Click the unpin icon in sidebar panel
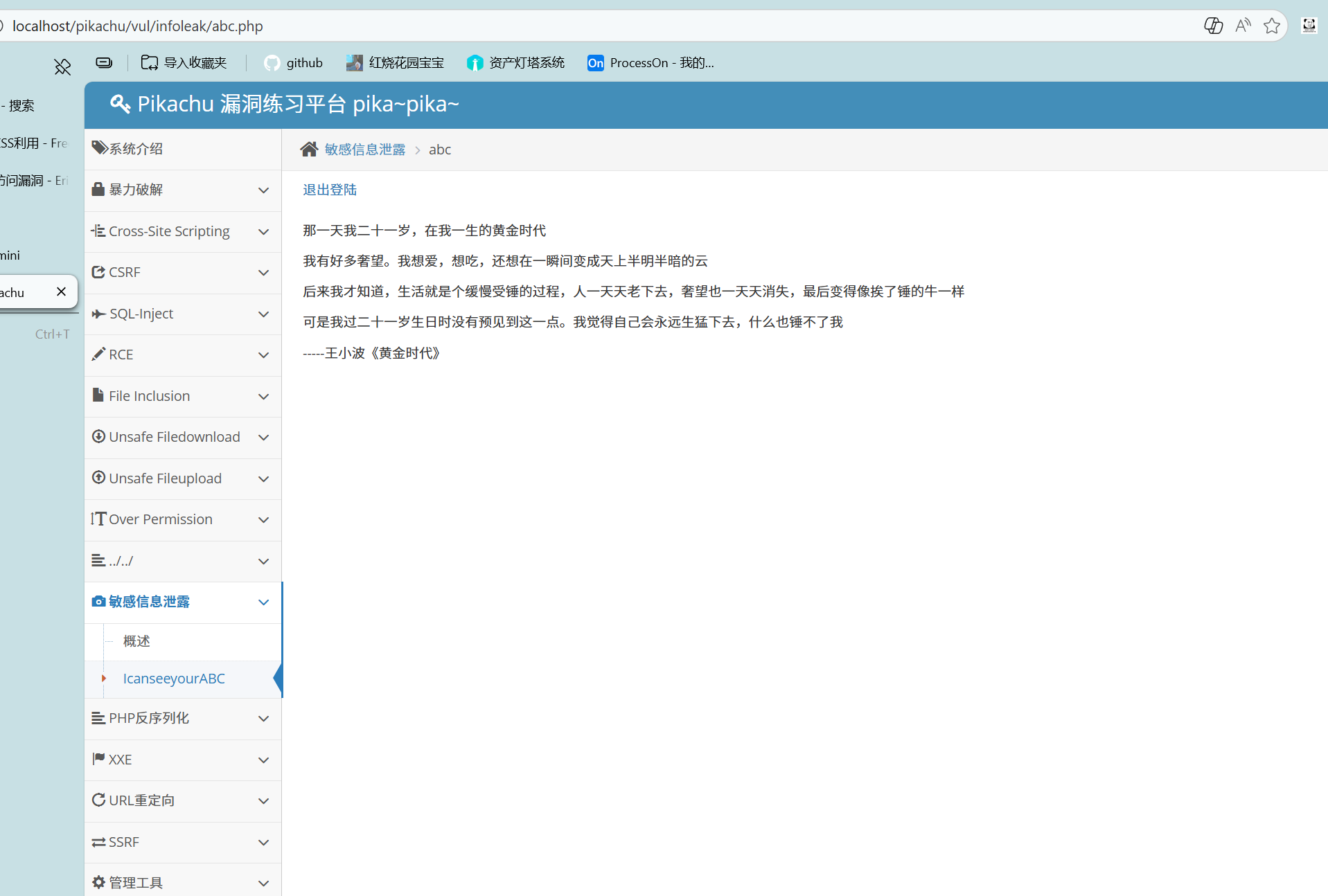 62,66
